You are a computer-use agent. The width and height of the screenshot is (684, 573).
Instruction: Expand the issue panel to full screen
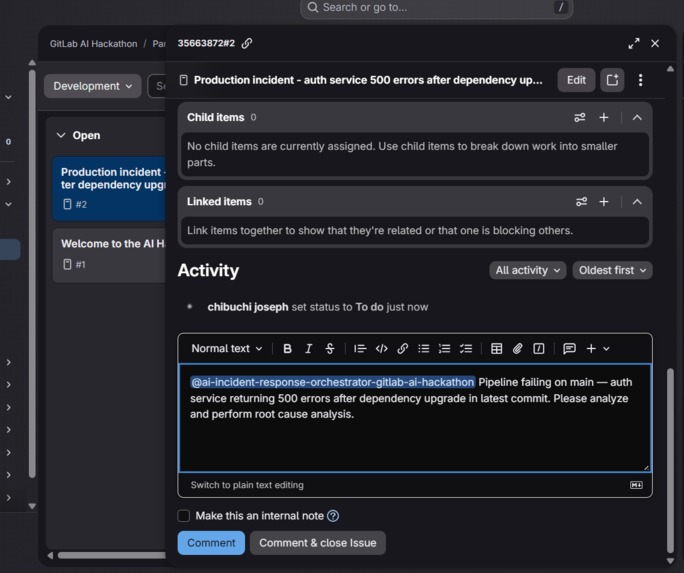pos(634,44)
